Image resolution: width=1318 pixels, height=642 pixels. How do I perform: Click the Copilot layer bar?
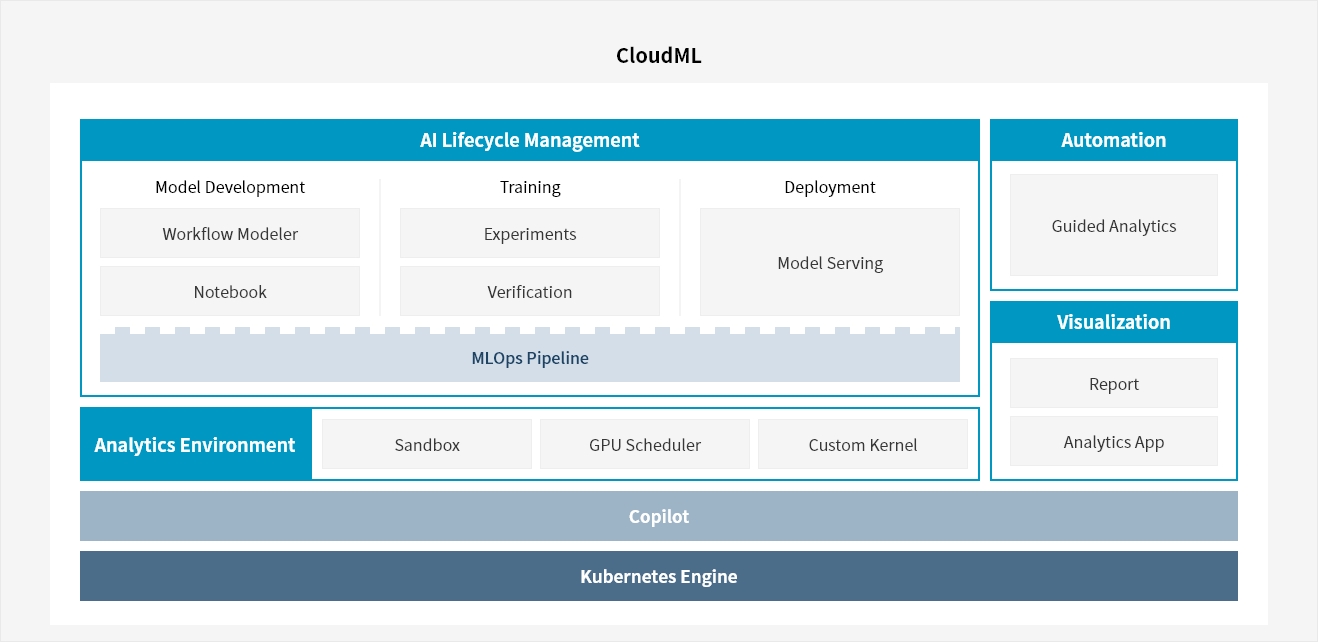click(x=659, y=517)
